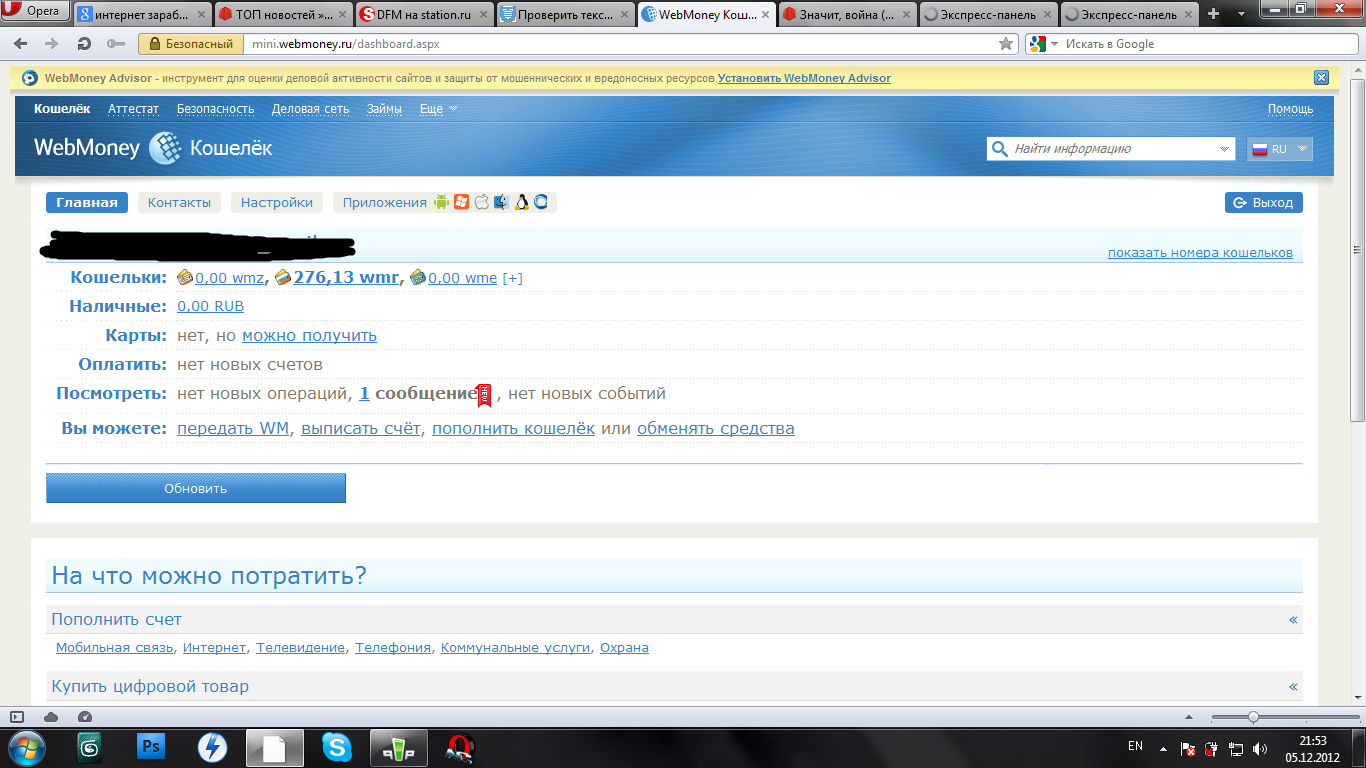Open the lightning bolt app on taskbar
Viewport: 1366px width, 768px height.
[212, 746]
